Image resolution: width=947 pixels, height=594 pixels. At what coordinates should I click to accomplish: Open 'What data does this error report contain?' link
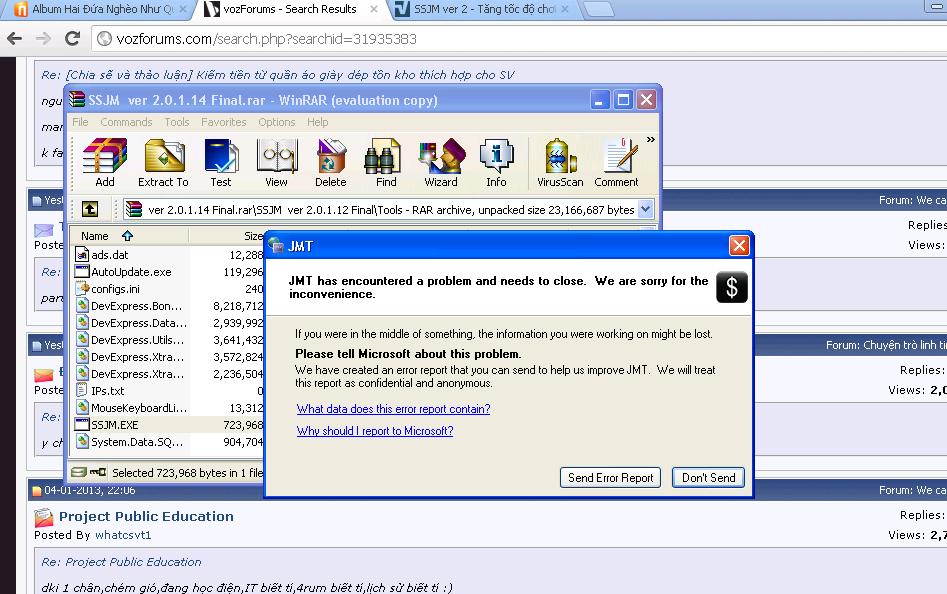[x=393, y=409]
